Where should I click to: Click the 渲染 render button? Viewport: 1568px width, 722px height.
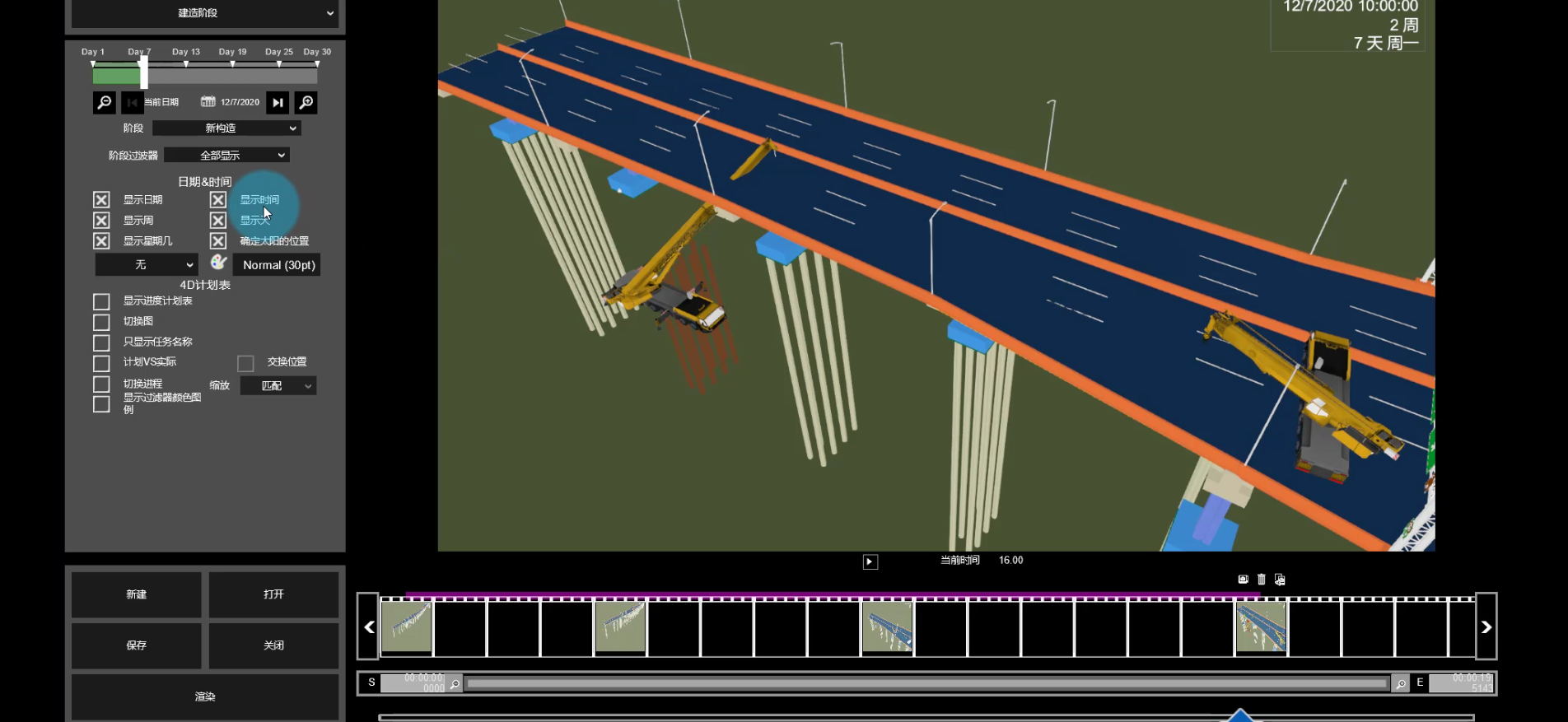(x=204, y=696)
